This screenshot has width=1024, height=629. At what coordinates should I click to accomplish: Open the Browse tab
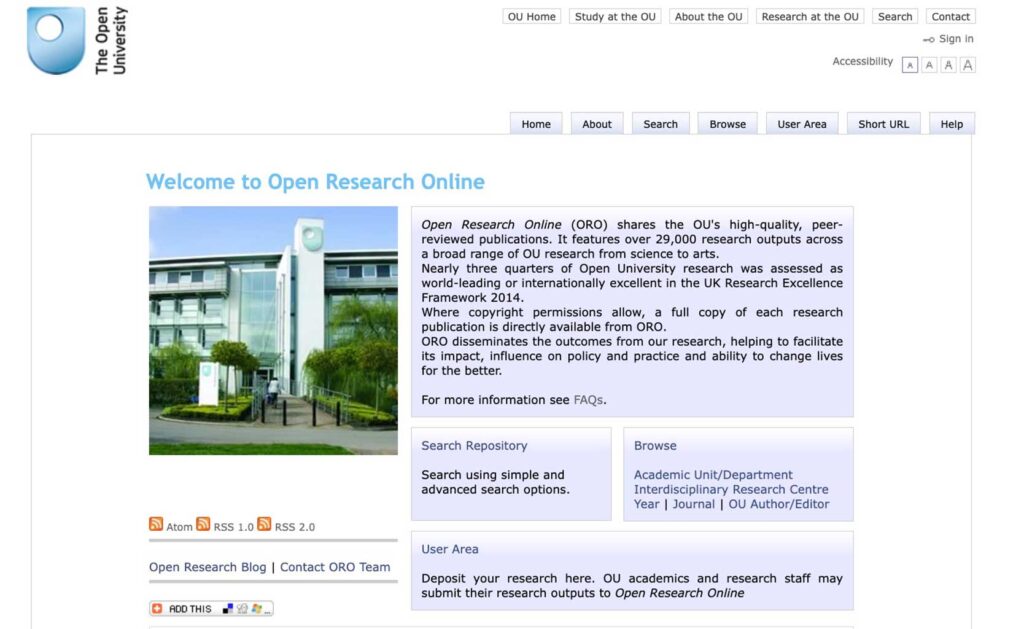(727, 124)
